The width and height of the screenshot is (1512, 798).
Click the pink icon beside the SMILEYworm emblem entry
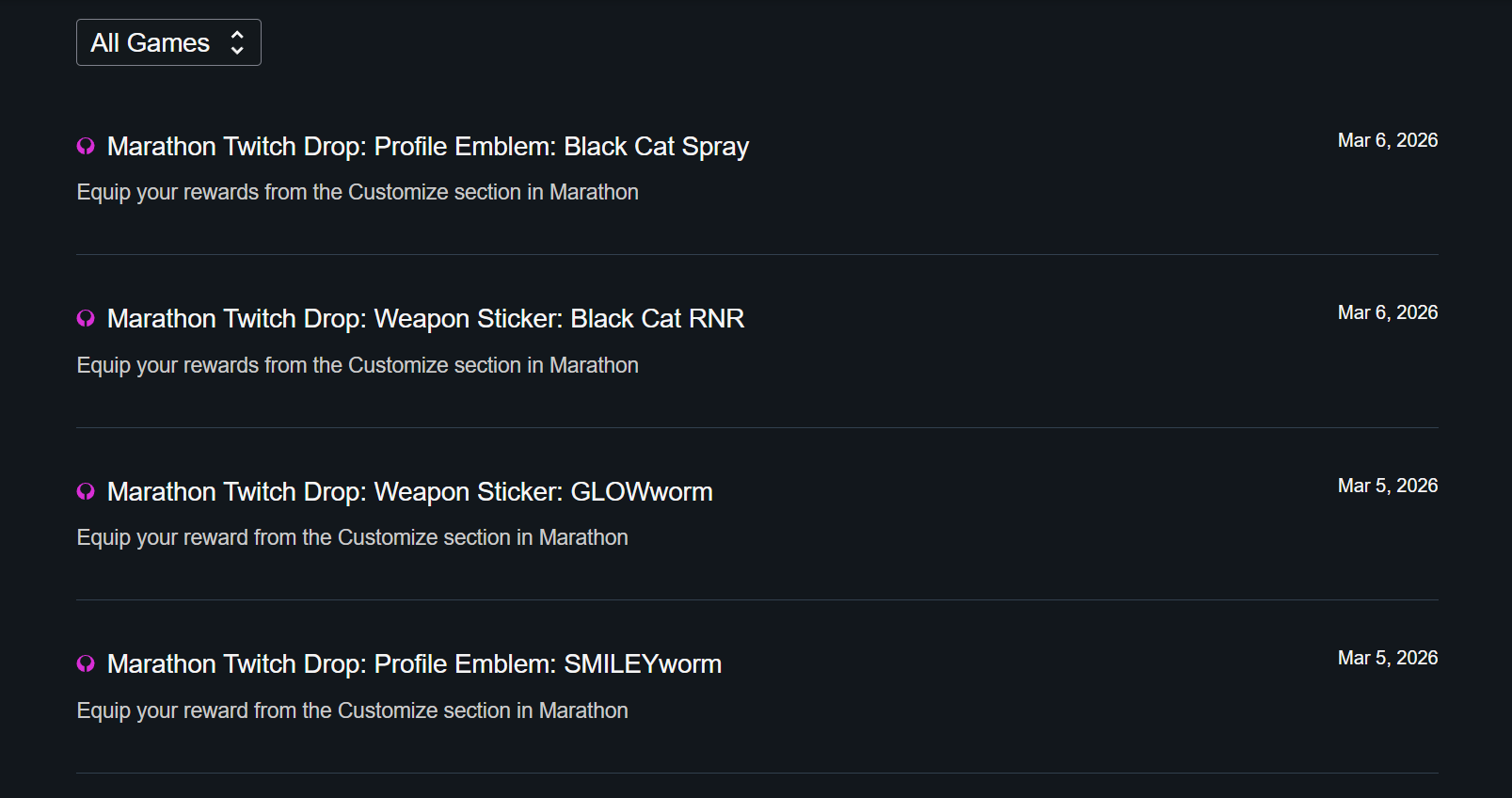tap(86, 664)
